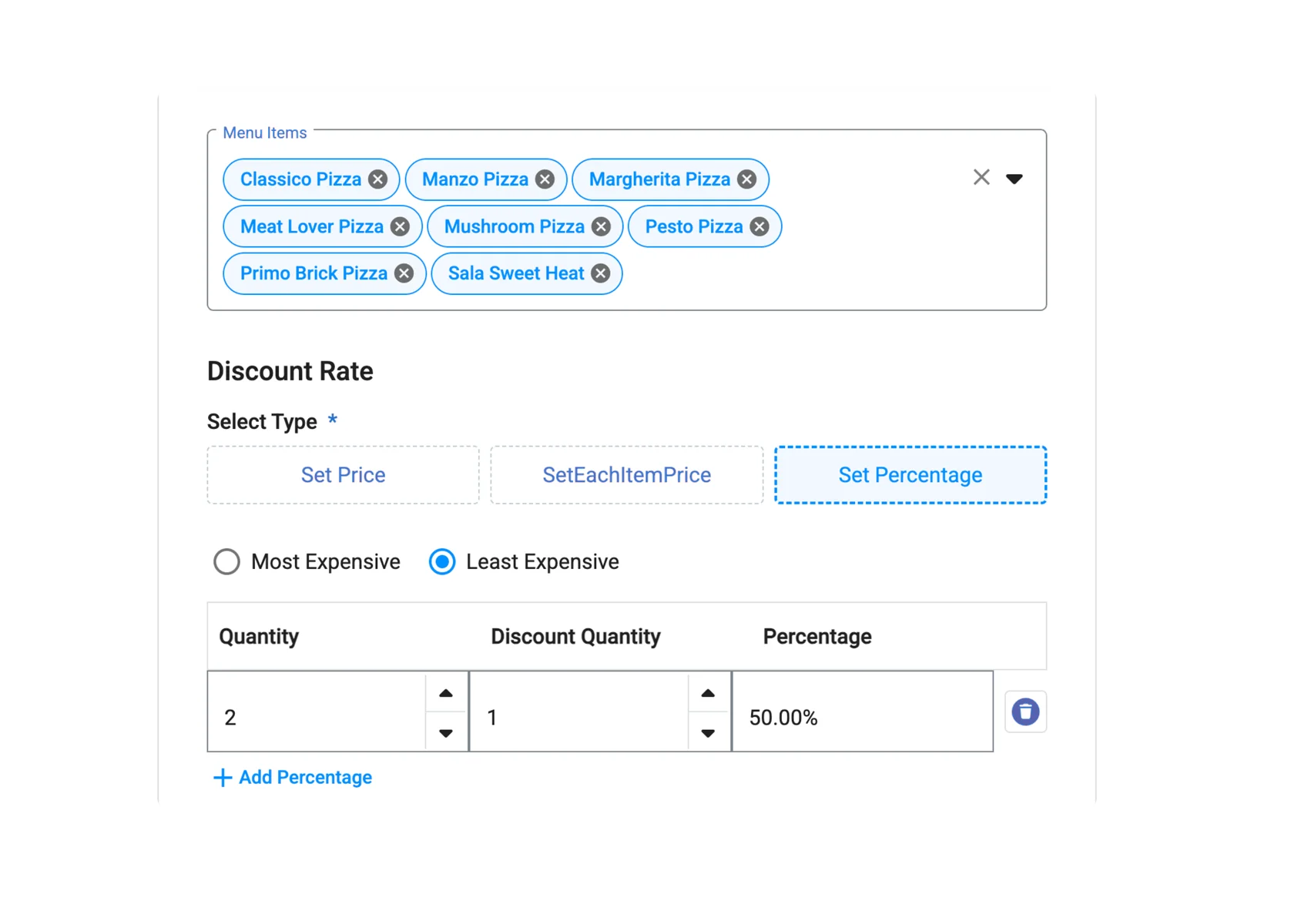The height and width of the screenshot is (924, 1291).
Task: Increase the Quantity value
Action: point(446,693)
